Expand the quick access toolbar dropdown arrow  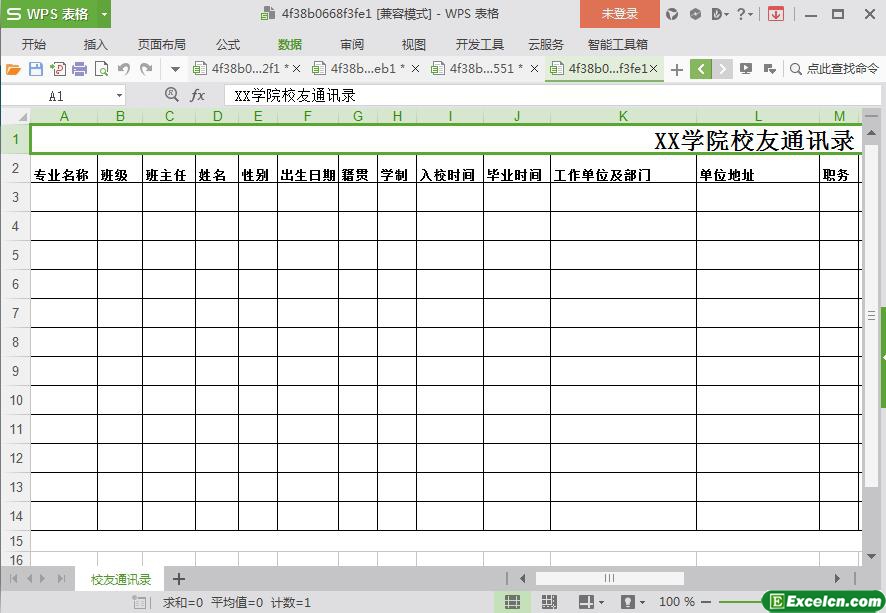(175, 69)
